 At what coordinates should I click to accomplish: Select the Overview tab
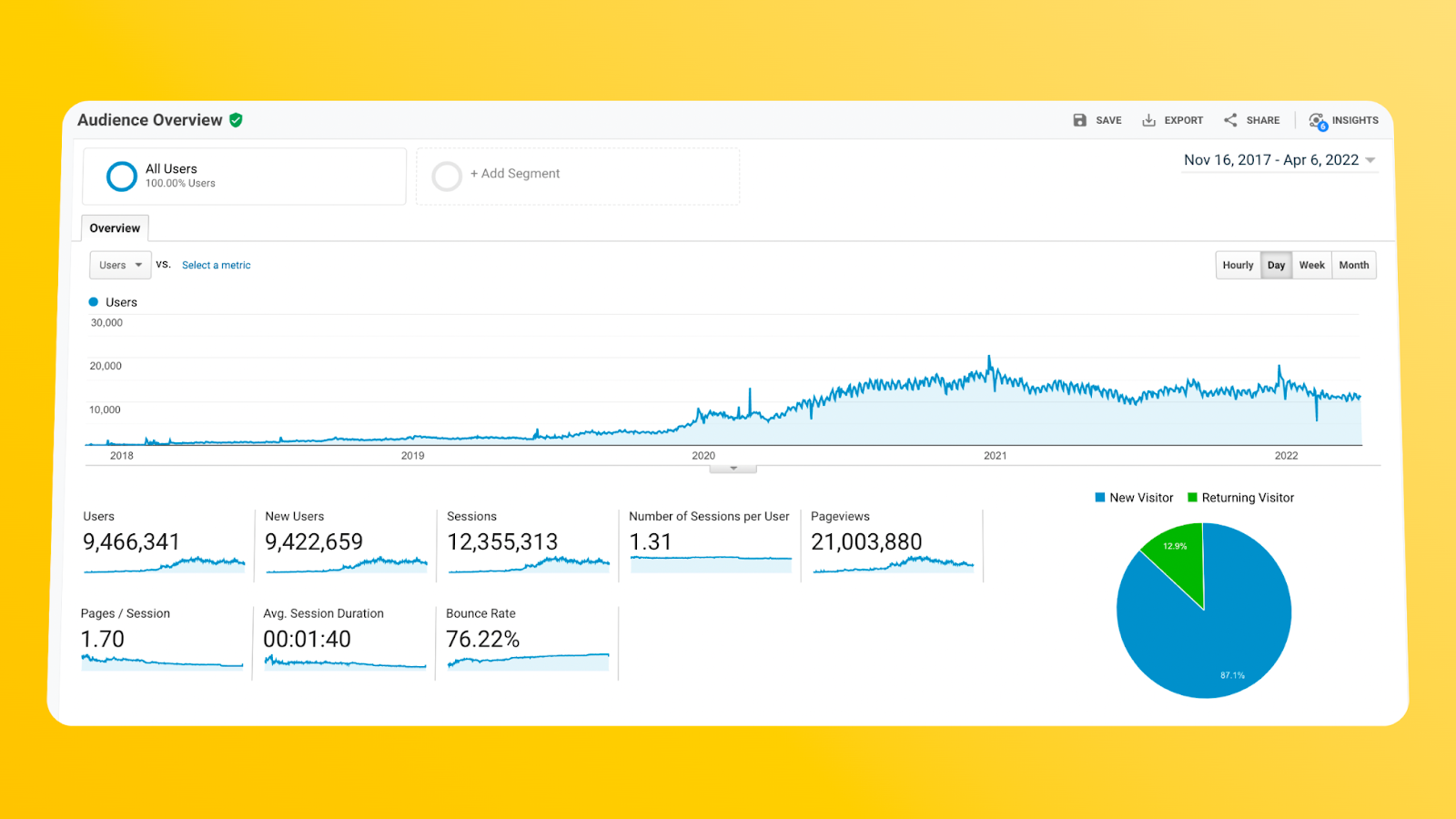(x=115, y=227)
